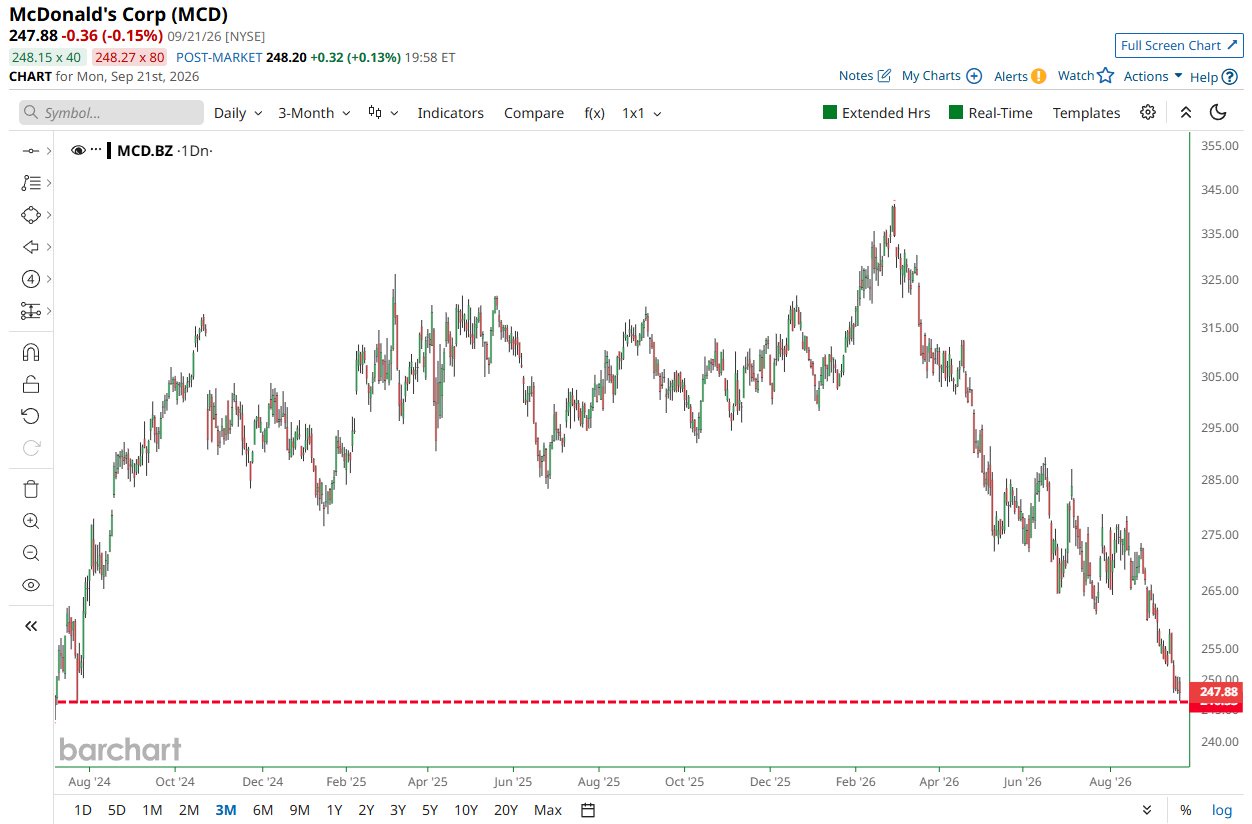Toggle Extended Hrs checkbox
This screenshot has height=824, width=1252.
point(829,112)
